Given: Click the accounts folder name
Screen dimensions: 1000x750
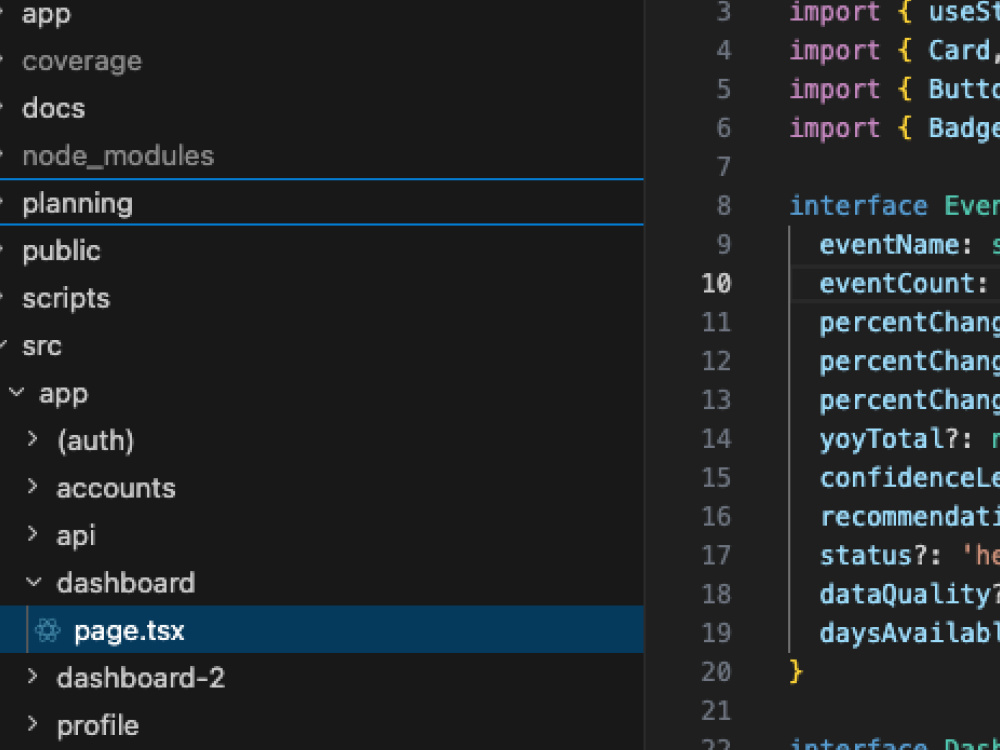Looking at the screenshot, I should click(116, 488).
